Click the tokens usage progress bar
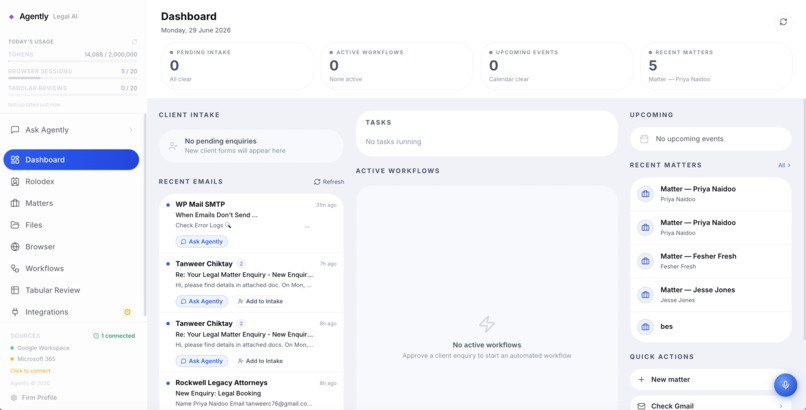The height and width of the screenshot is (410, 806). point(72,61)
